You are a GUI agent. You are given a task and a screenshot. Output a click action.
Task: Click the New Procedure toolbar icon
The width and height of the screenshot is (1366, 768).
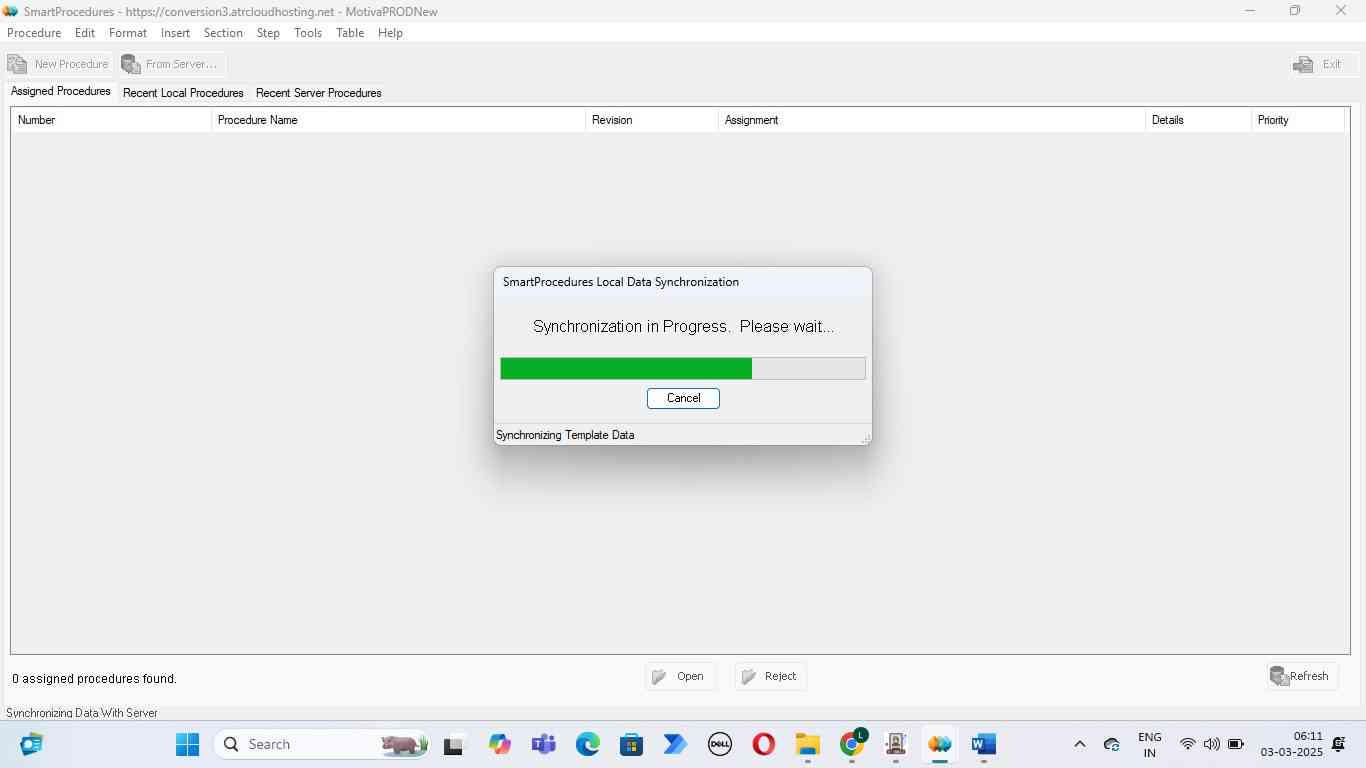coord(17,64)
